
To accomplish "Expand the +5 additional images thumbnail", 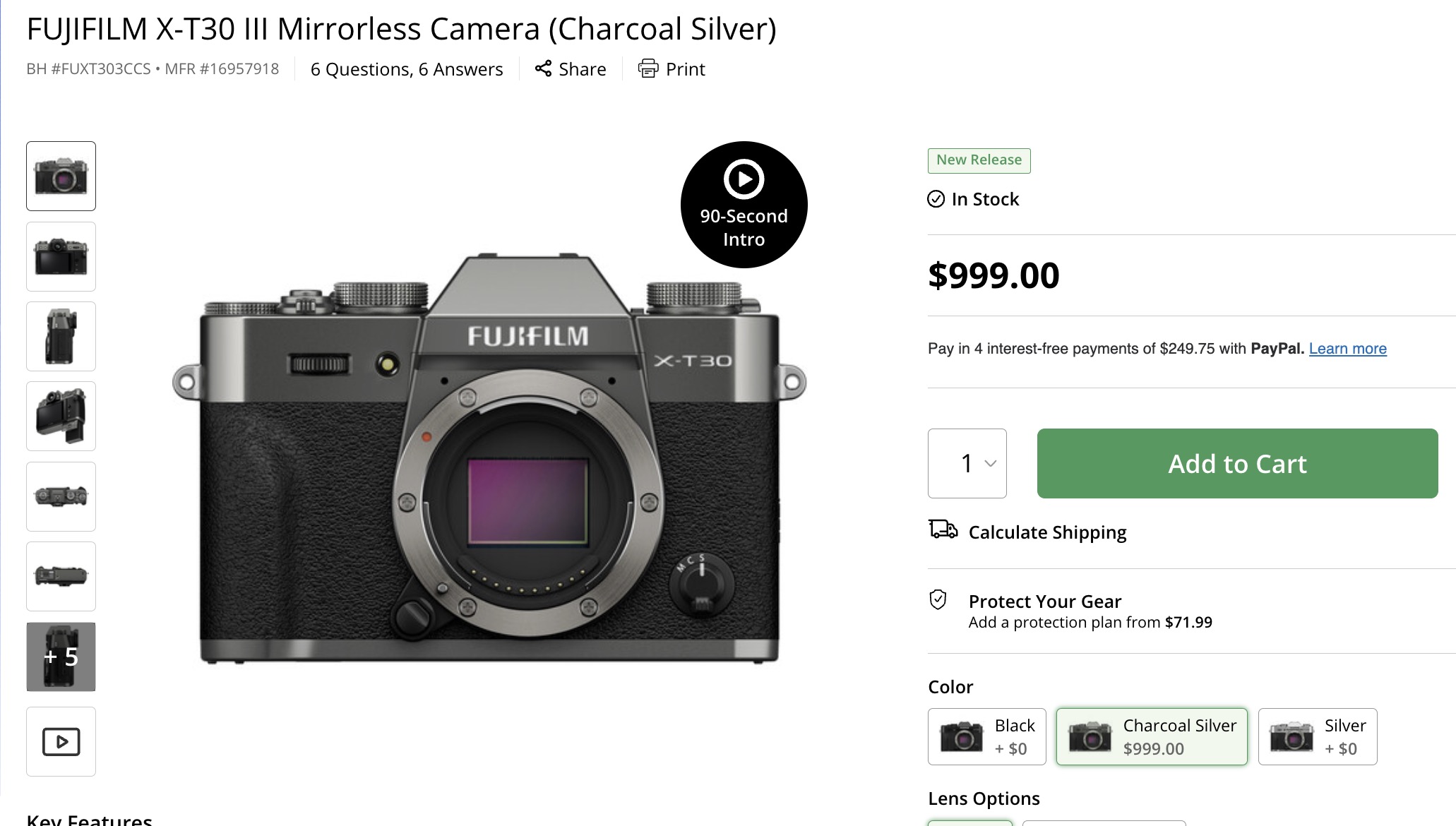I will [x=61, y=657].
